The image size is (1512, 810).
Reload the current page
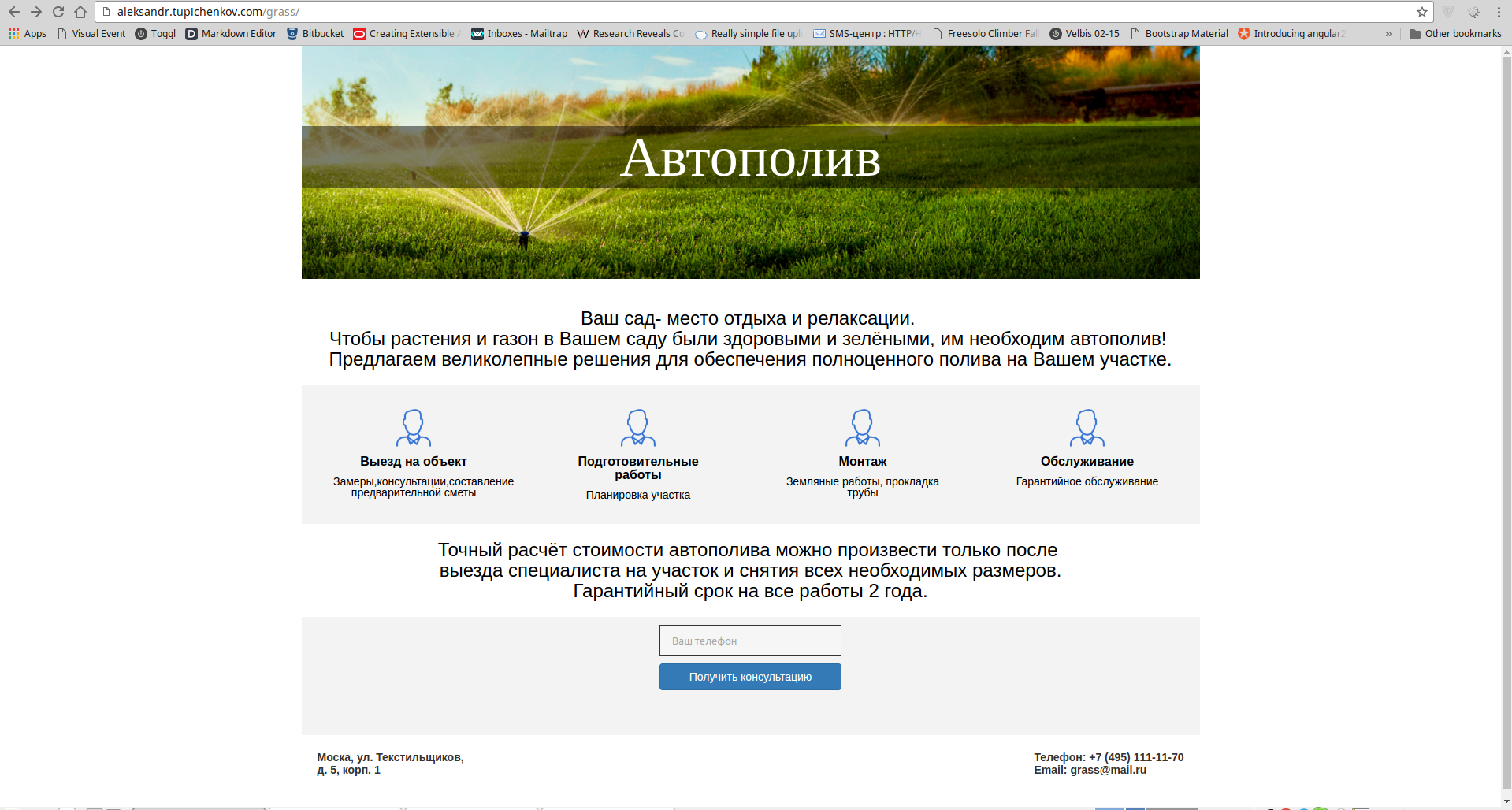point(58,12)
